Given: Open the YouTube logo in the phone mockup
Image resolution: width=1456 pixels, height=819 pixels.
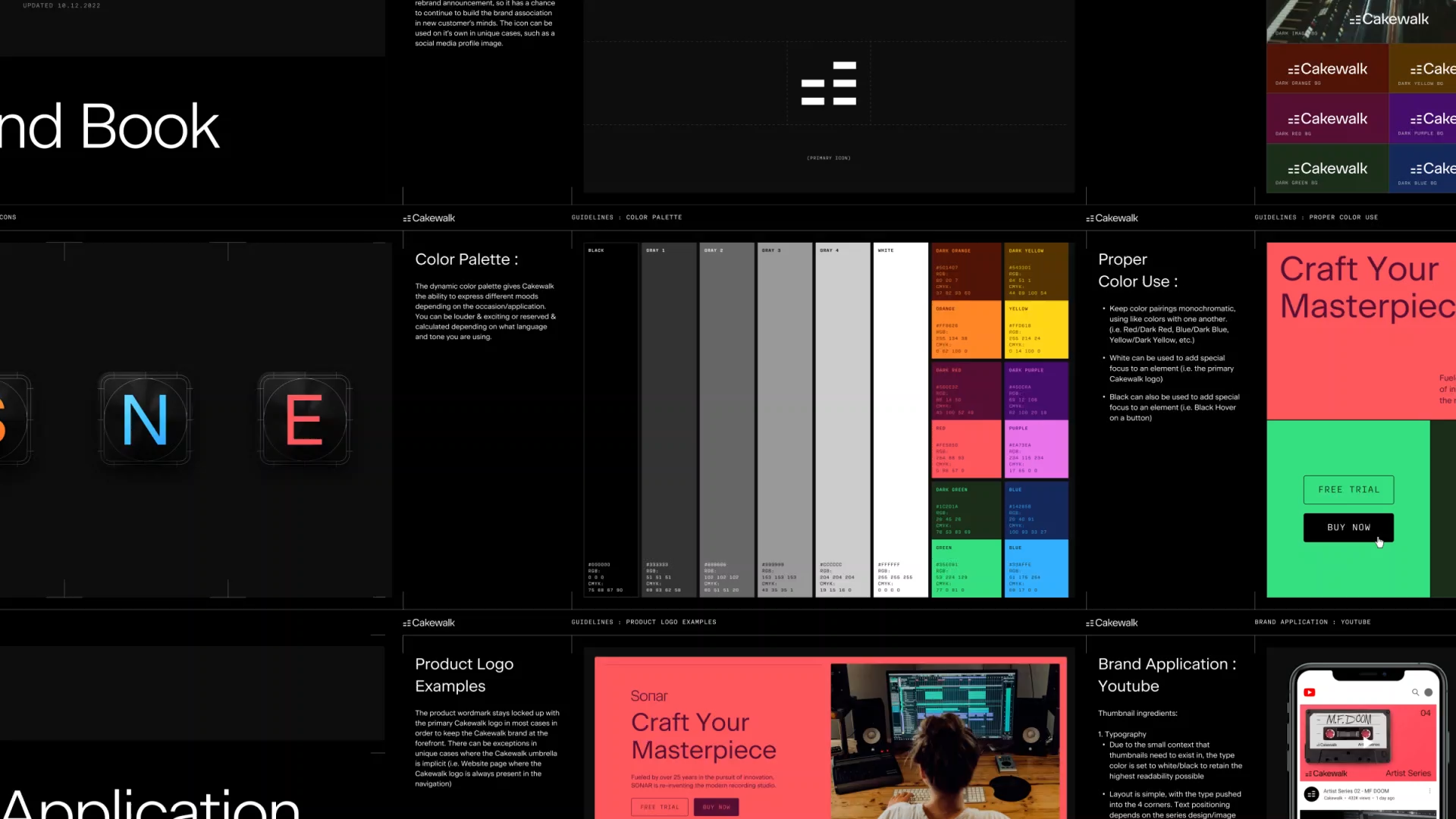Looking at the screenshot, I should tap(1310, 692).
